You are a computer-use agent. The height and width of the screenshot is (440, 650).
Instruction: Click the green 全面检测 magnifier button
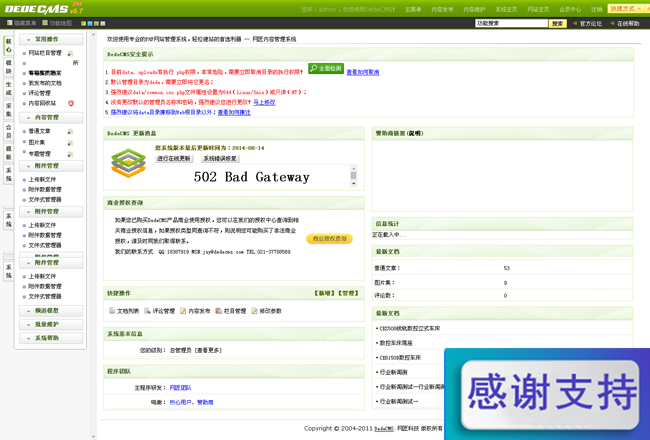click(x=326, y=68)
